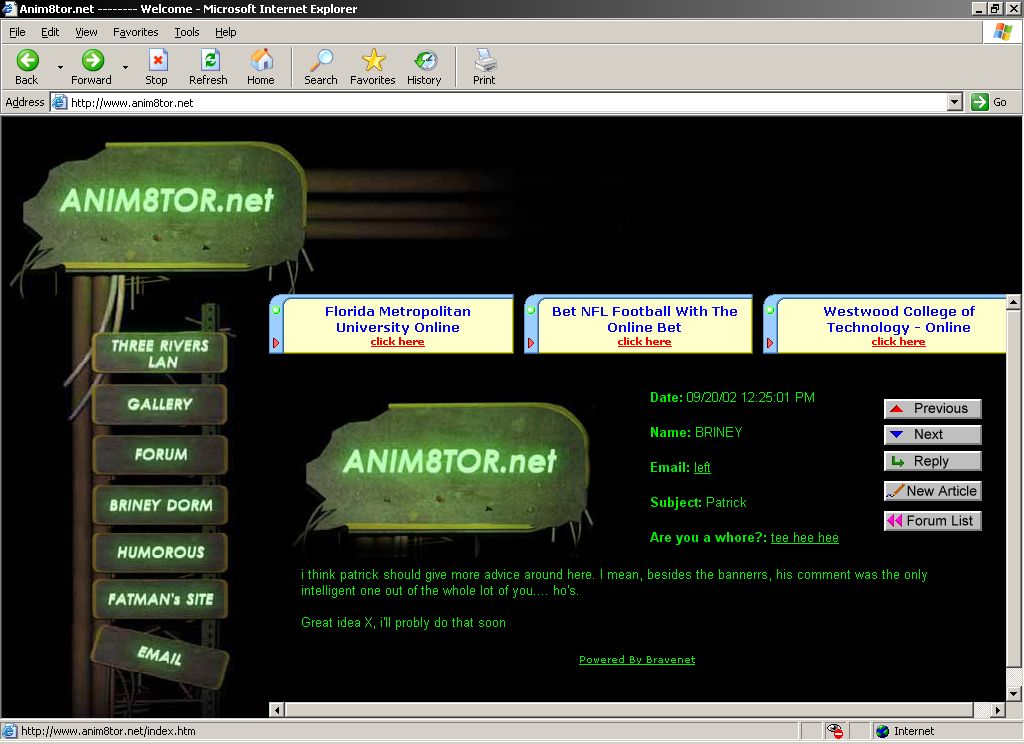Click the status bar URL text
Viewport: 1024px width, 744px height.
click(108, 731)
